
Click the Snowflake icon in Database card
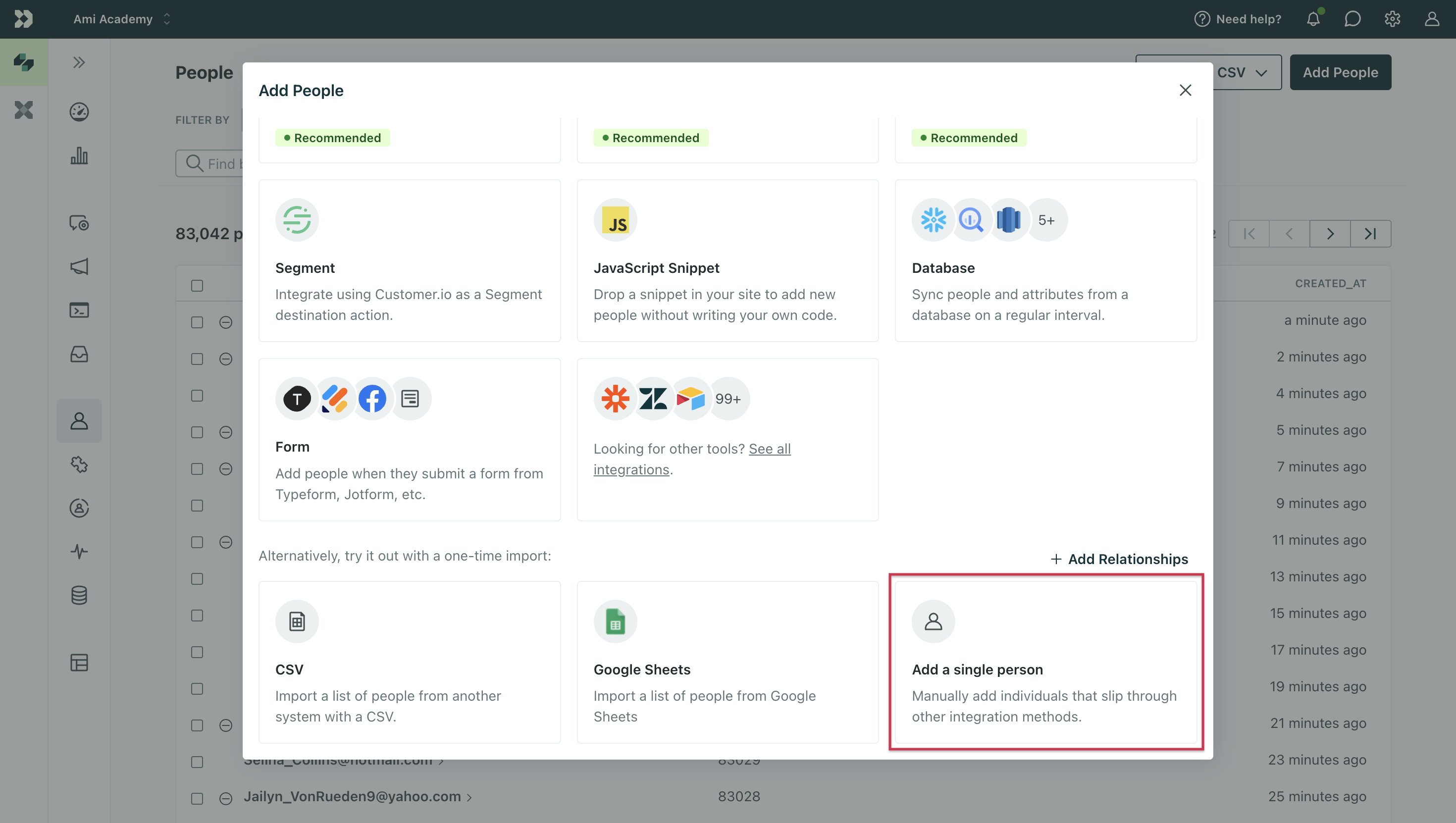(933, 220)
